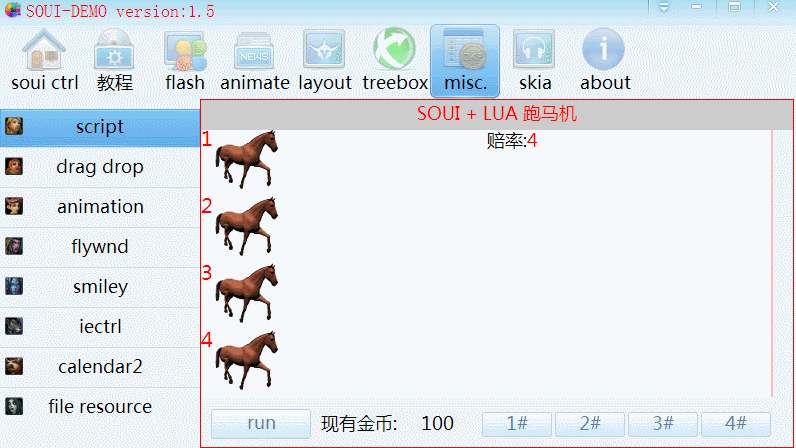Maximize the SOUI-DEMO window
This screenshot has width=796, height=448.
click(734, 7)
